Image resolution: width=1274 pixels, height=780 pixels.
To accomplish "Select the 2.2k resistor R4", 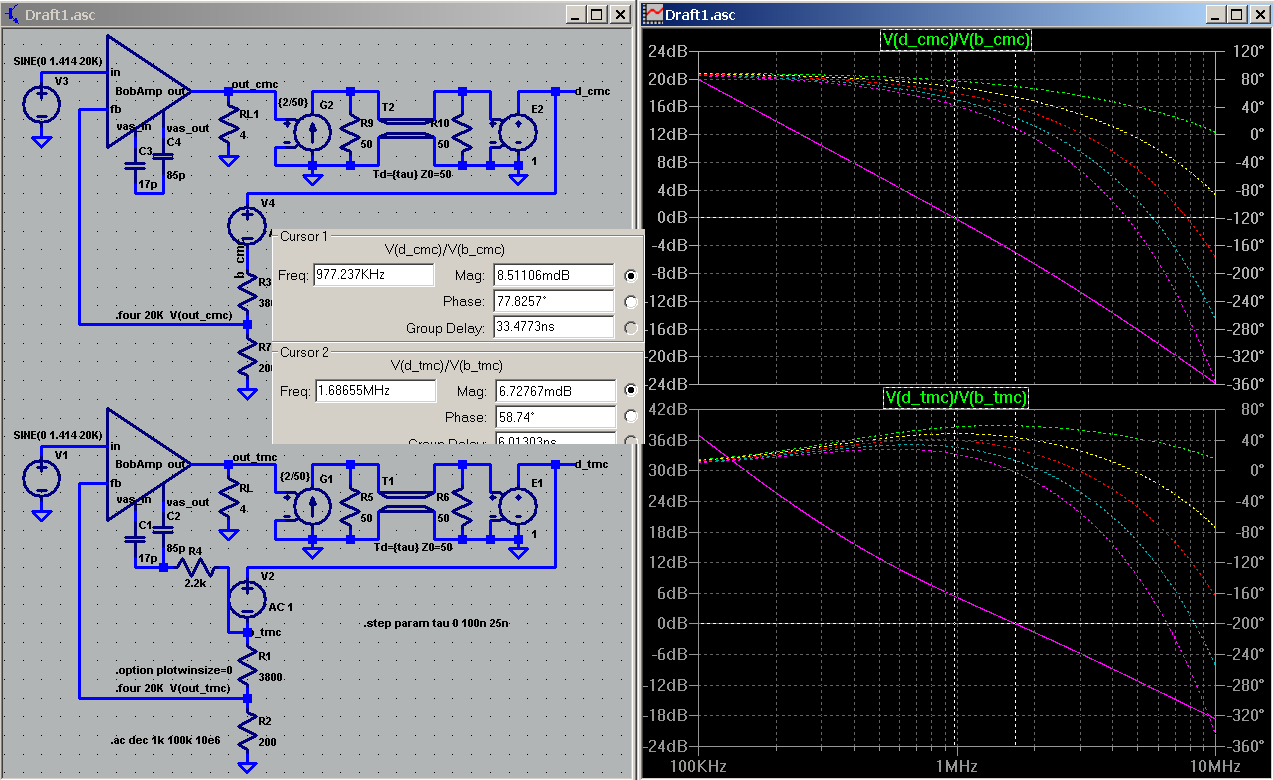I will pos(197,566).
